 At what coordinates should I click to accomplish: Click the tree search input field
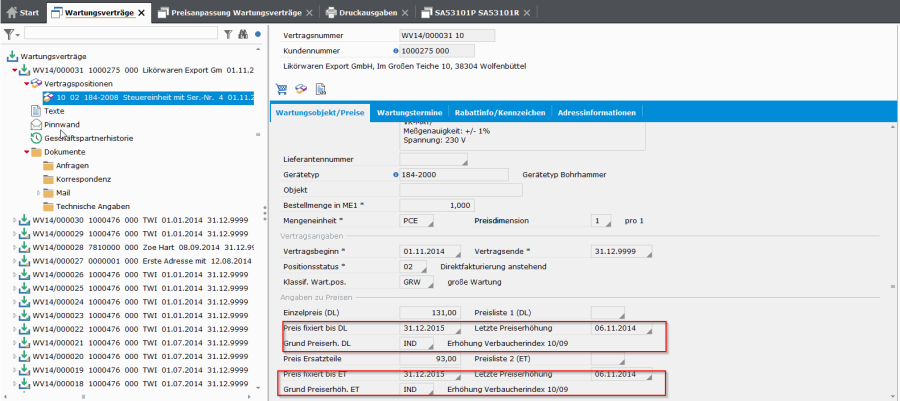point(120,34)
